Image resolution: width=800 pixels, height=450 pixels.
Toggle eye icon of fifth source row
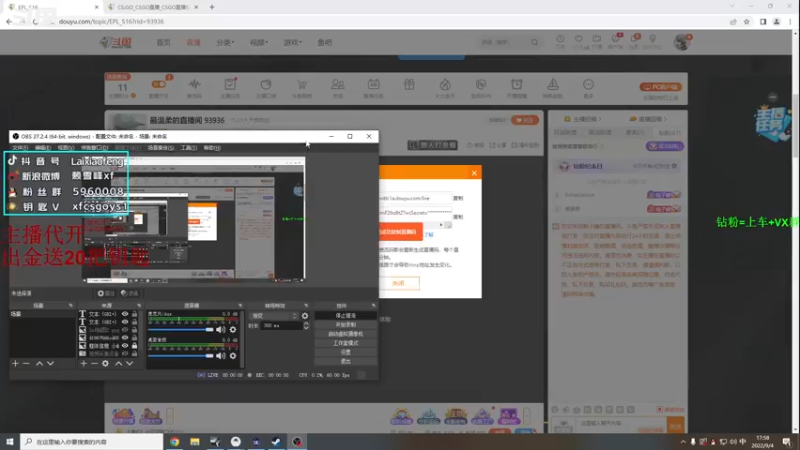tap(125, 346)
